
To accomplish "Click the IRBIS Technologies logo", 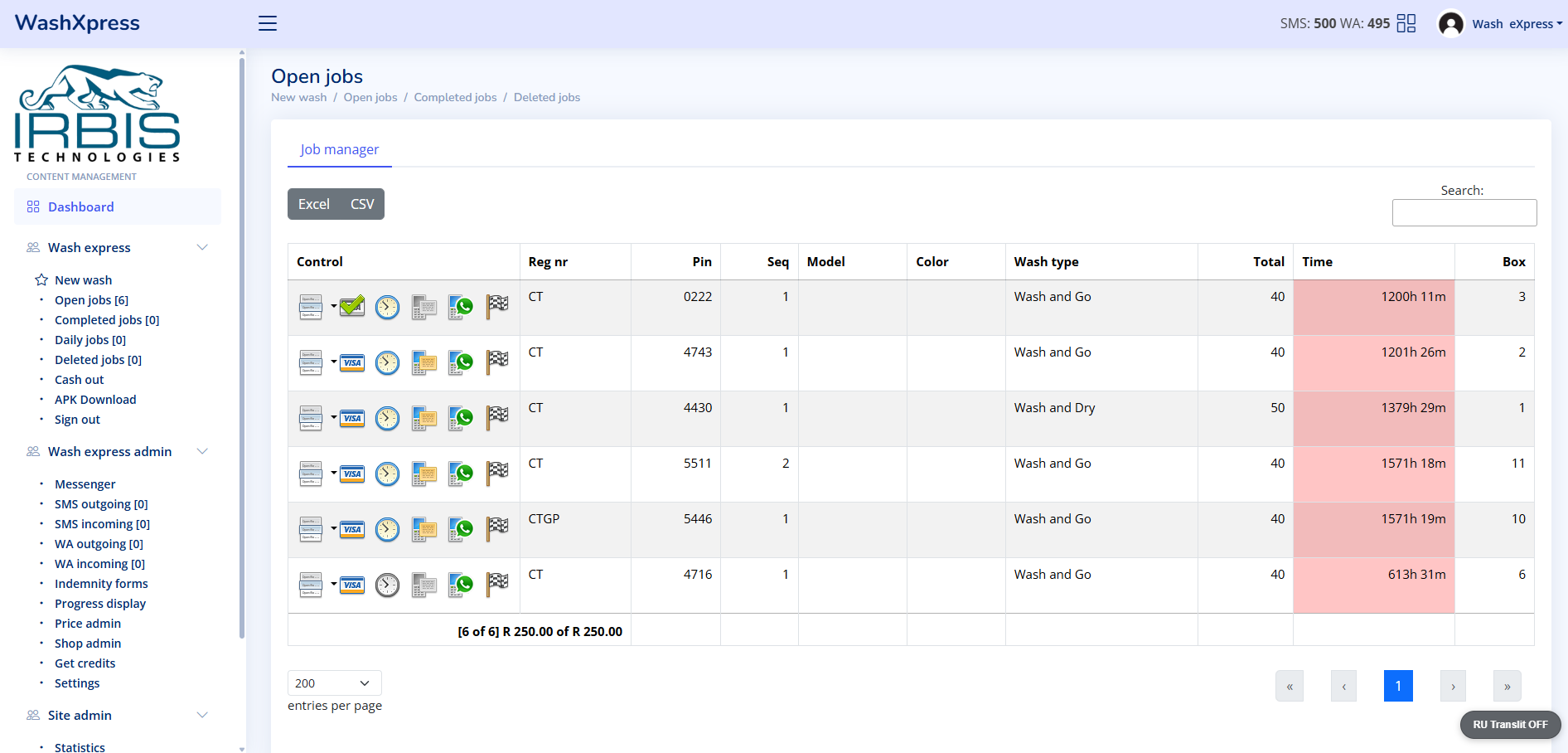I will pos(97,114).
